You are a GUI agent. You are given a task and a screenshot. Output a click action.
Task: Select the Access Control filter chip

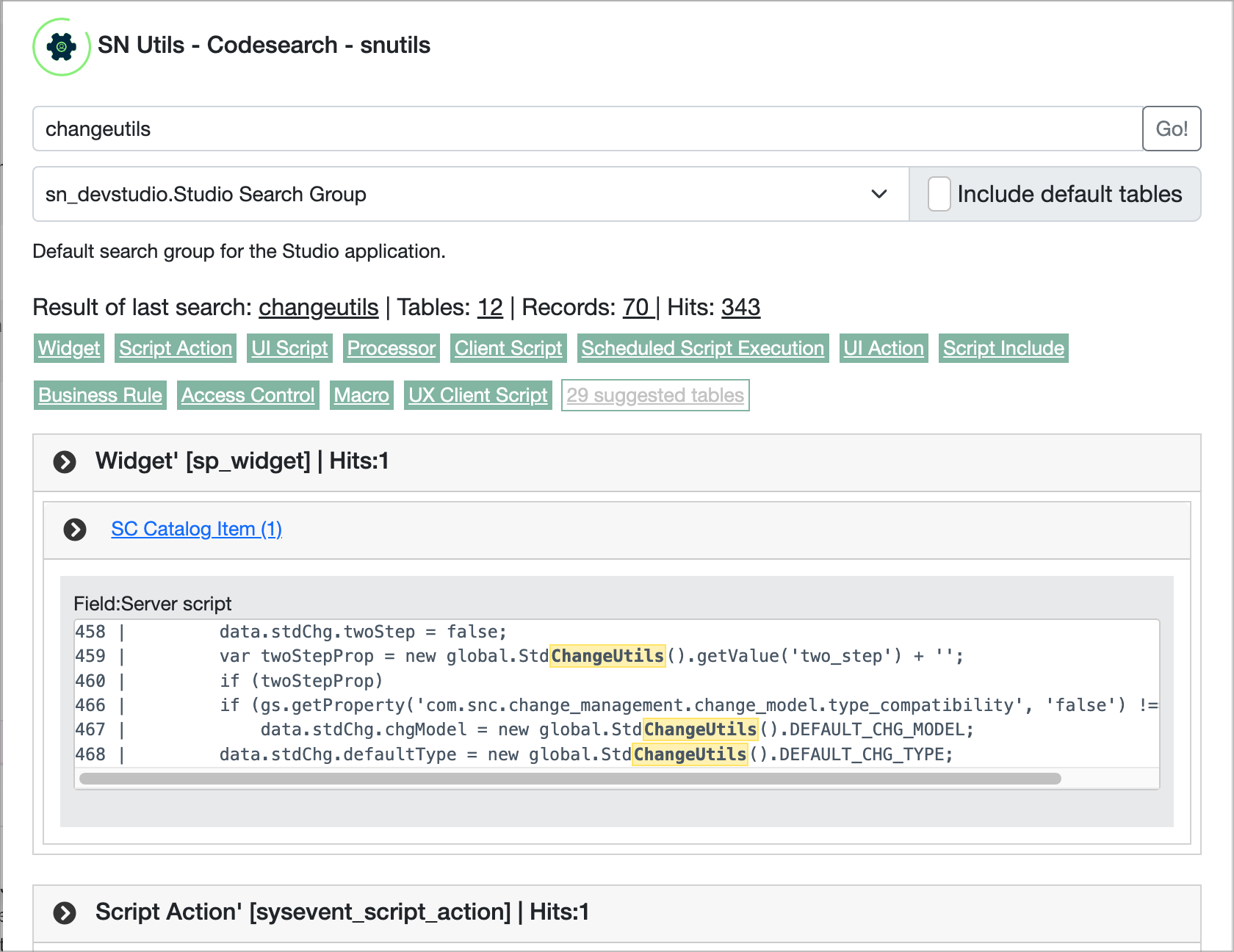coord(248,394)
